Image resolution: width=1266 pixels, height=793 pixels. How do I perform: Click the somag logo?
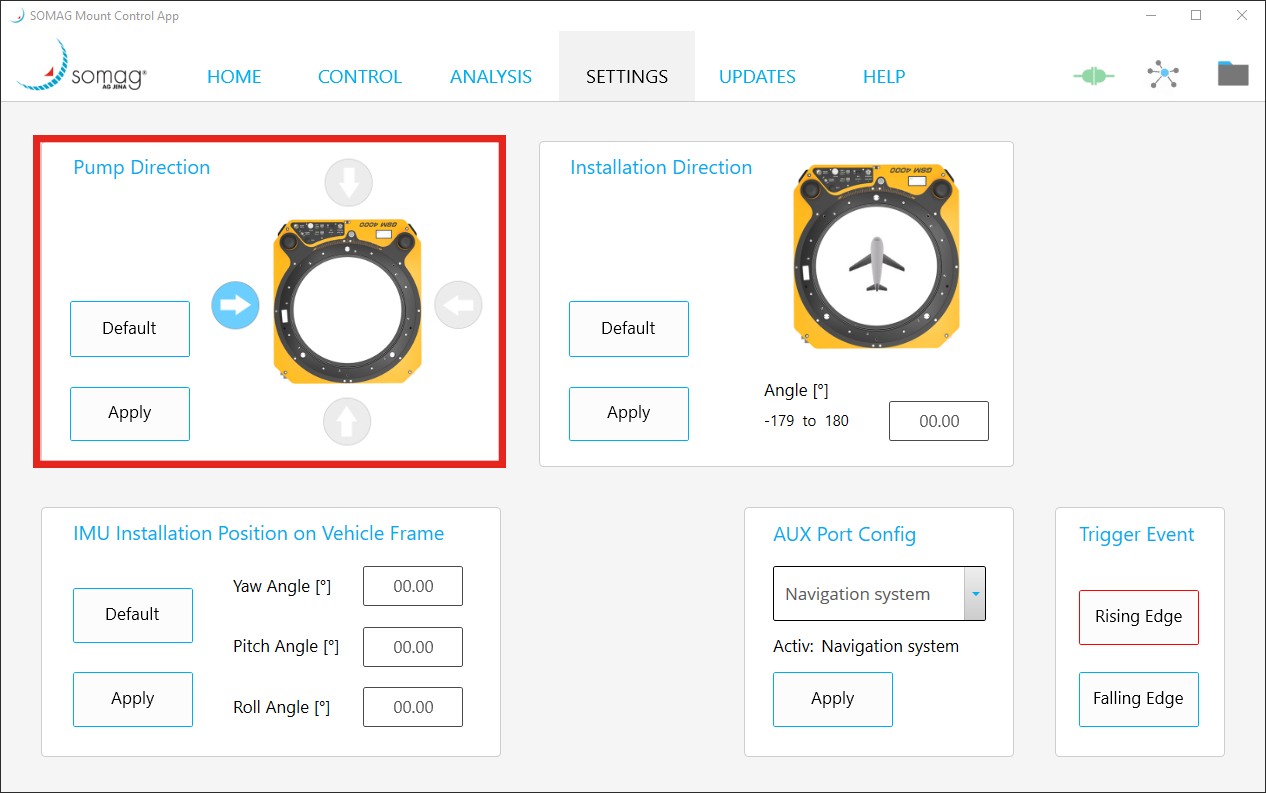(x=82, y=67)
